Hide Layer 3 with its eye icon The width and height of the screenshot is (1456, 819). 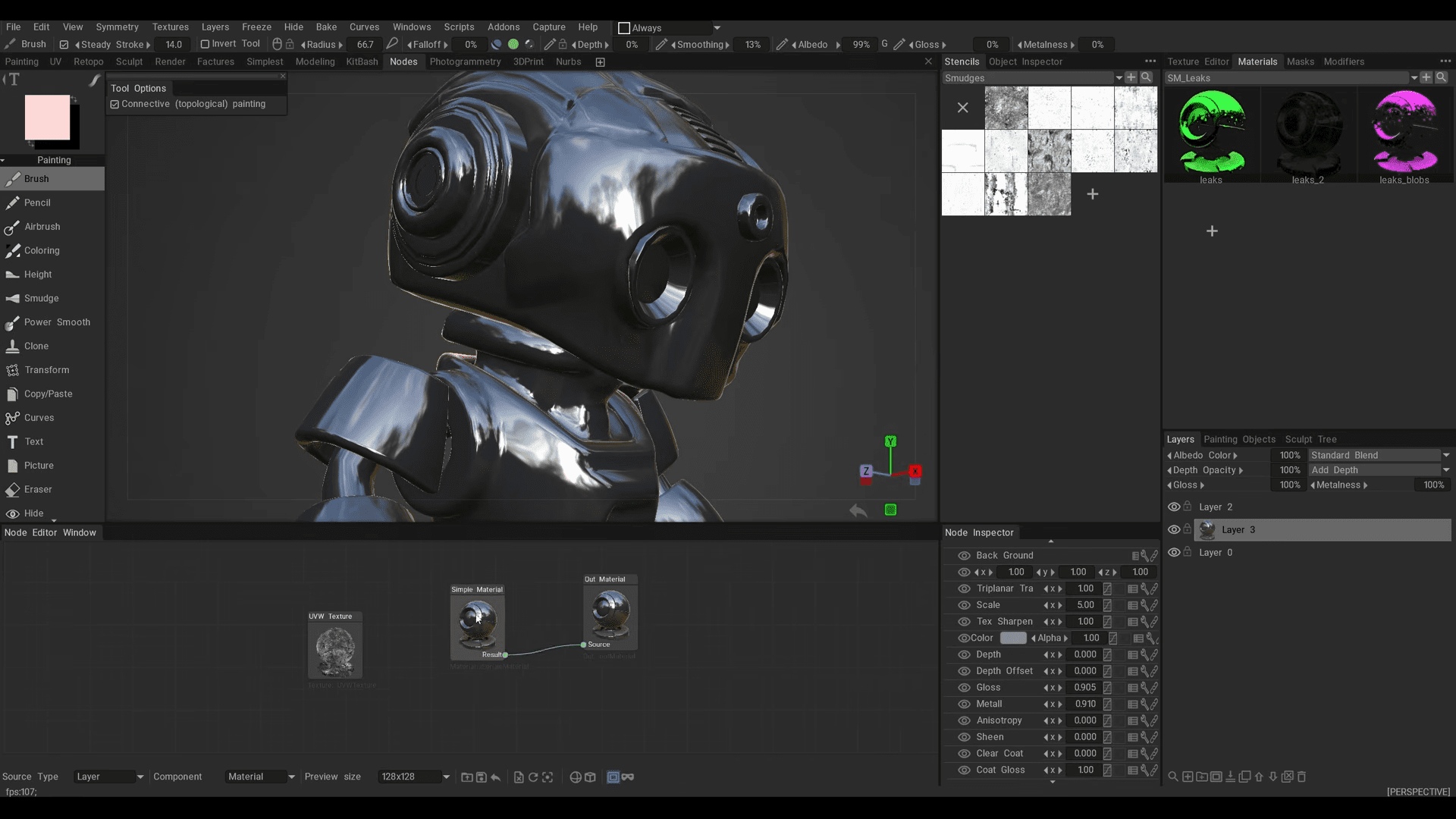click(x=1174, y=529)
